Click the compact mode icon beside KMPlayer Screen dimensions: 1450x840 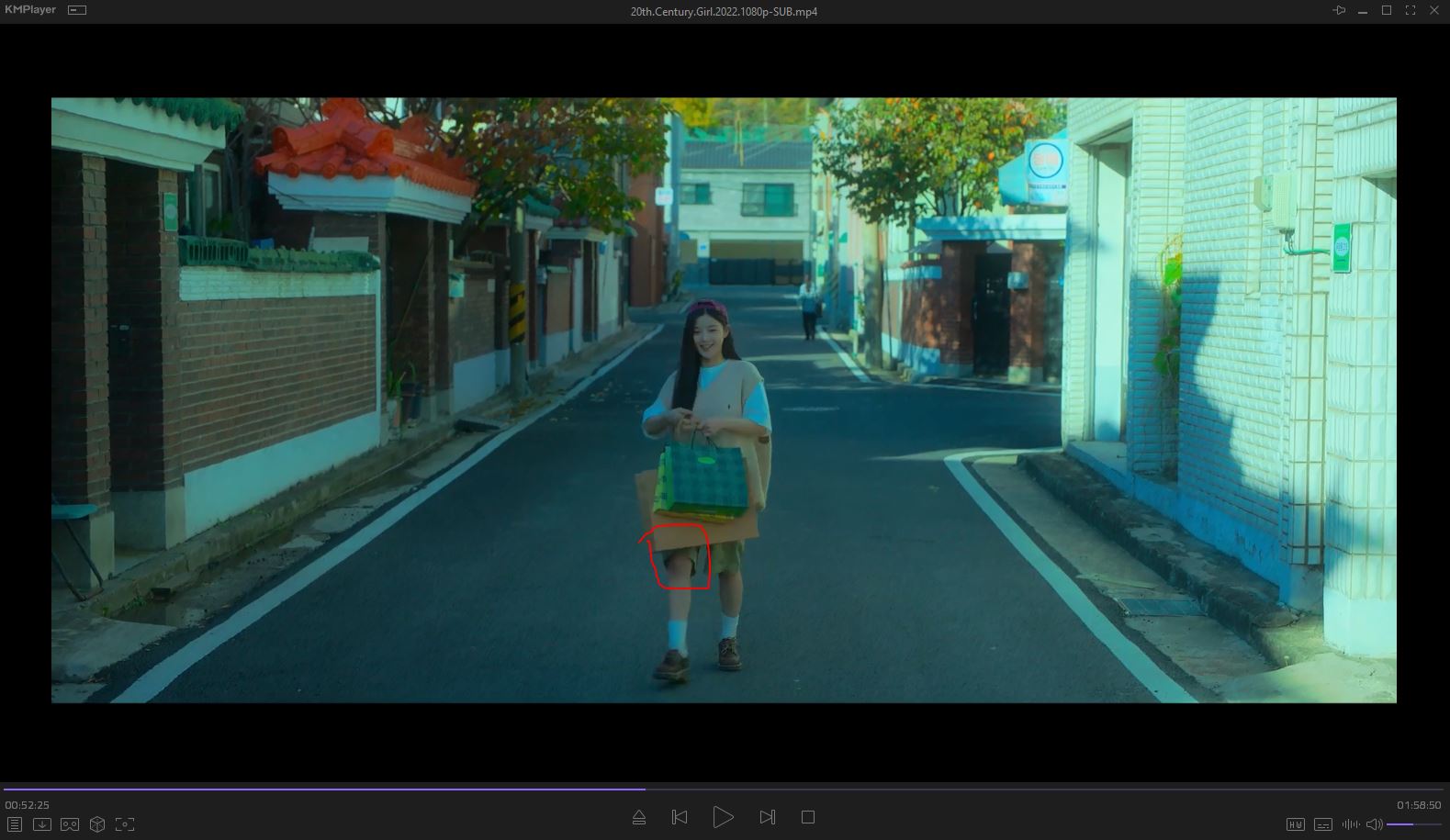coord(77,10)
